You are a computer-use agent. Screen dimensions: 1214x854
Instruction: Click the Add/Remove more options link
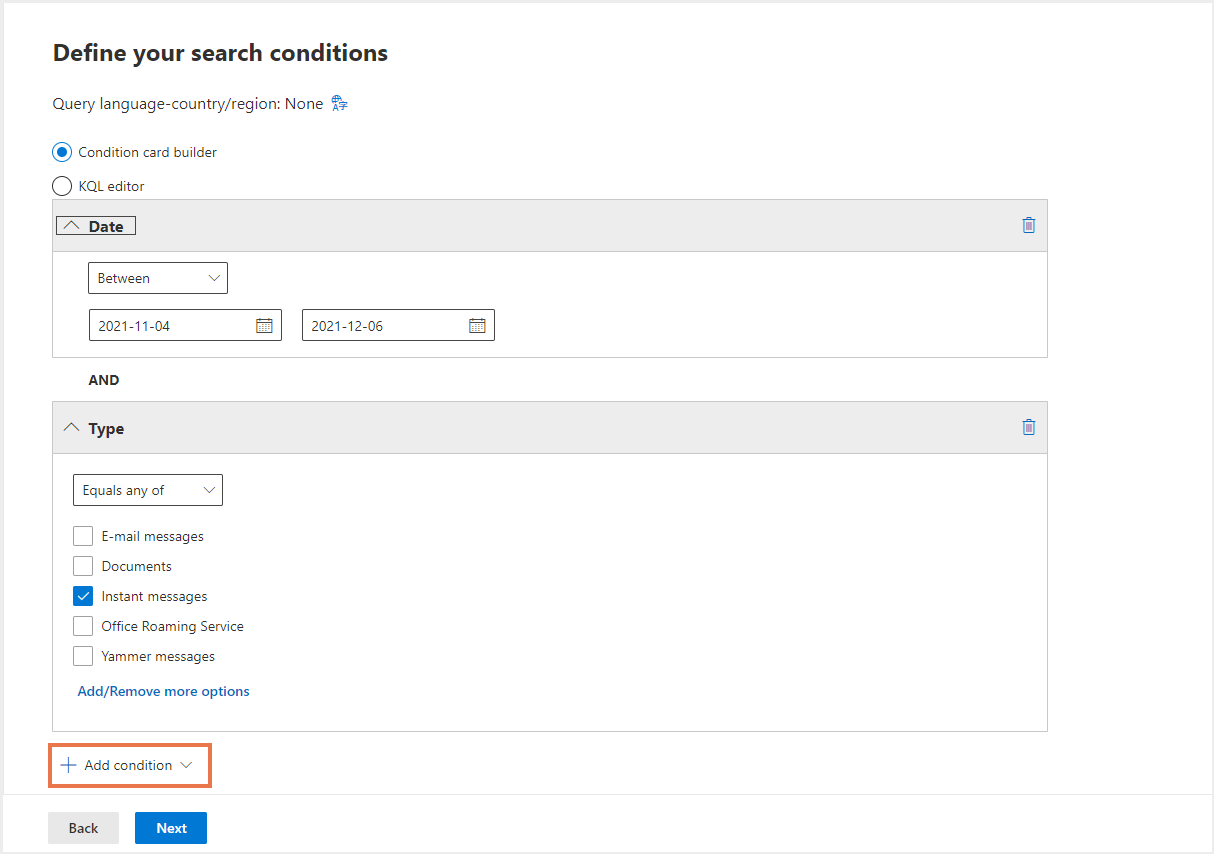click(x=164, y=691)
